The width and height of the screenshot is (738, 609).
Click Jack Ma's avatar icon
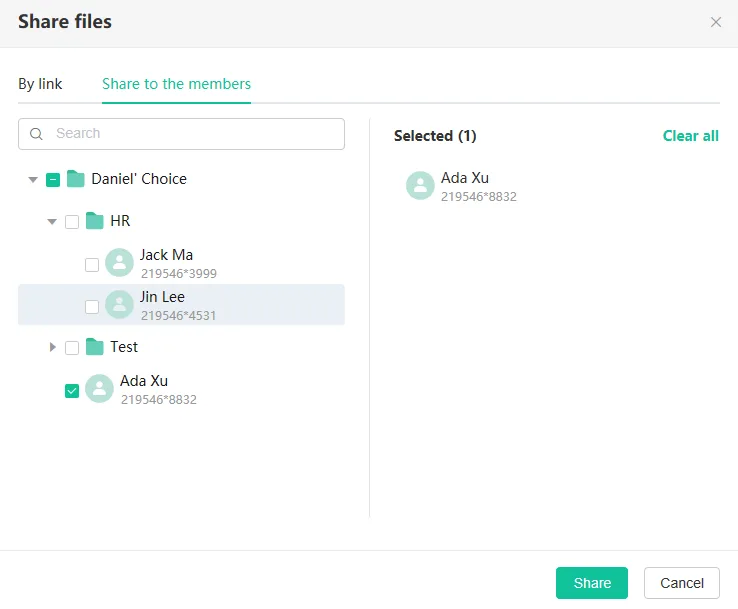pos(119,263)
